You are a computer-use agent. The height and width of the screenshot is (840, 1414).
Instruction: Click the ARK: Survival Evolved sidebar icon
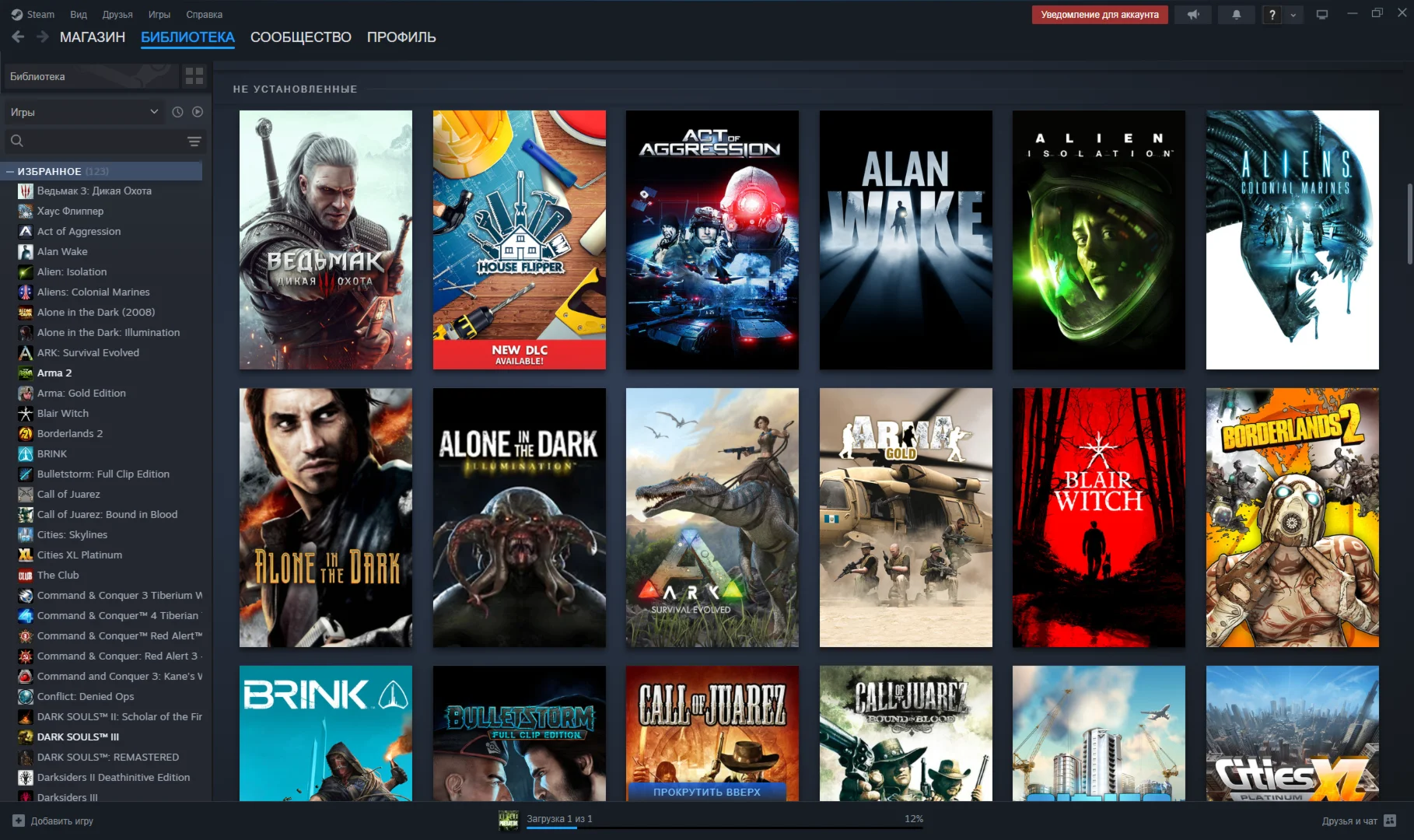25,352
